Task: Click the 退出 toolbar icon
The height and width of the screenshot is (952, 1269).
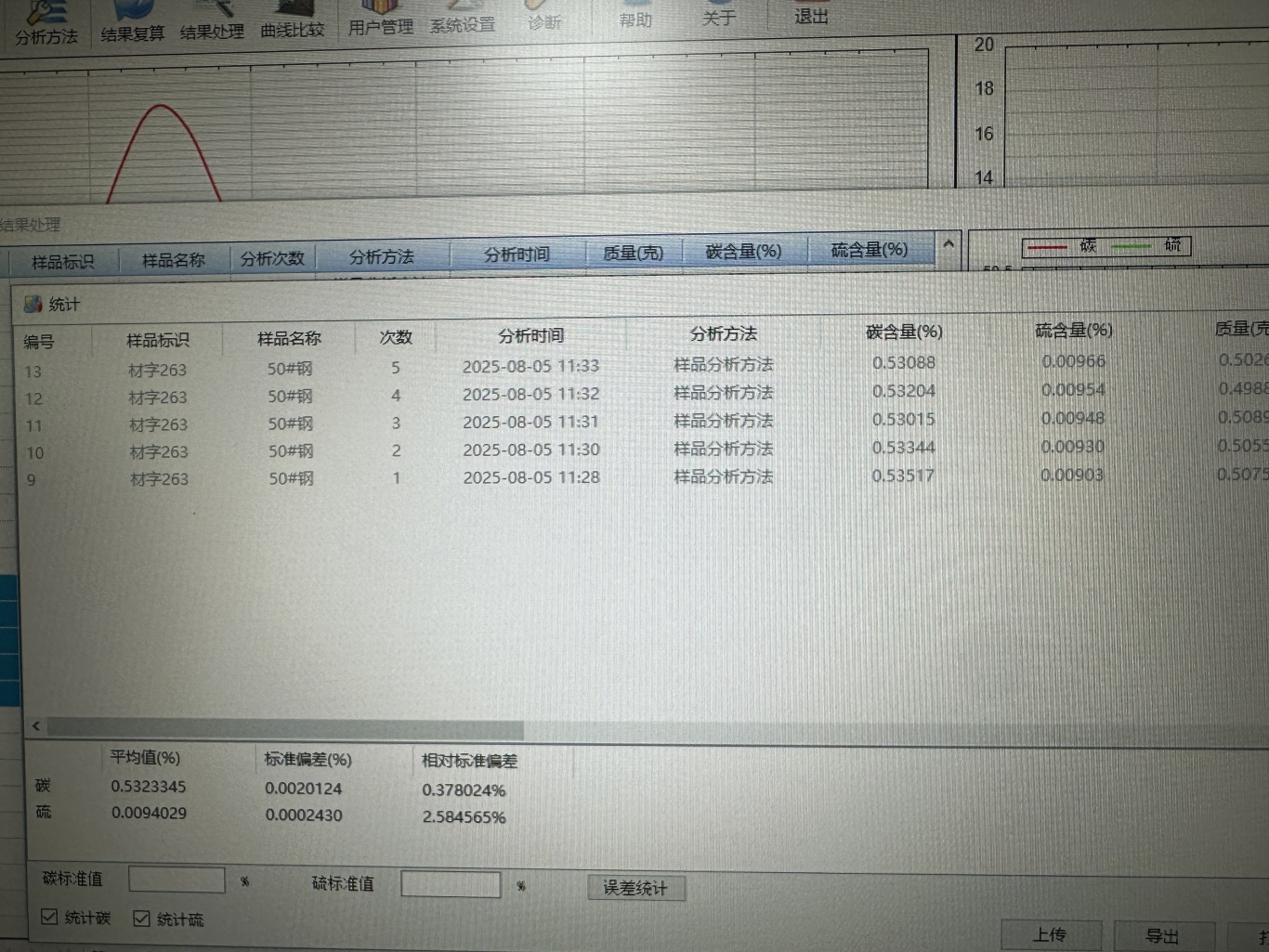Action: click(810, 14)
